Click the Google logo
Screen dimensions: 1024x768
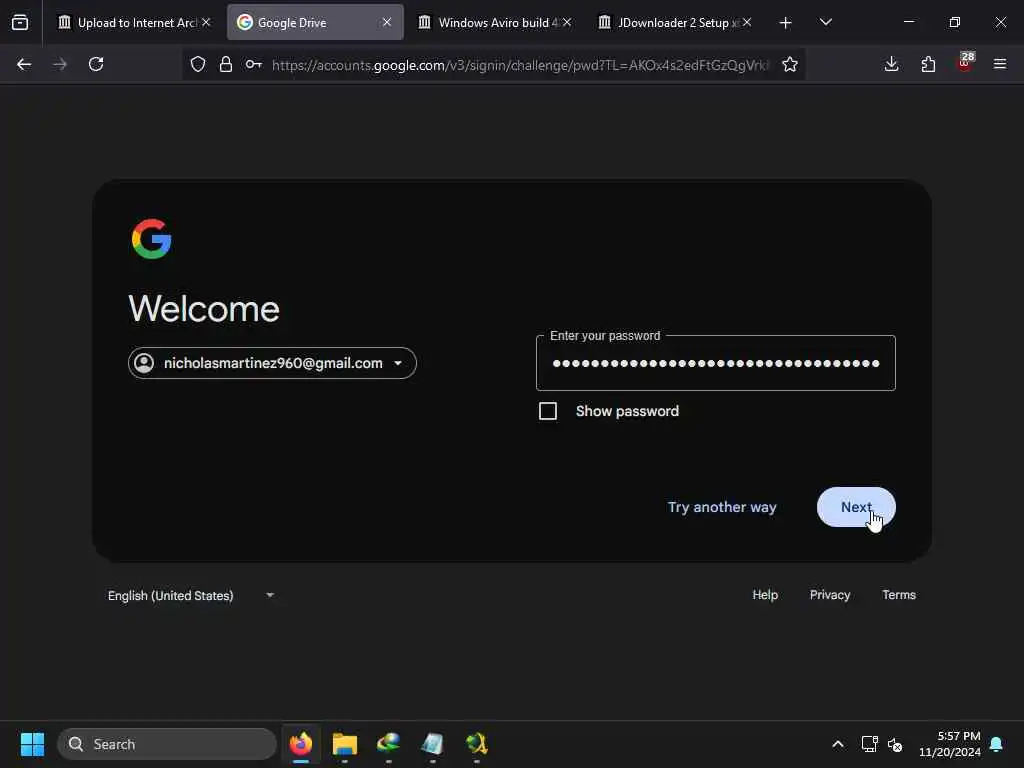152,239
